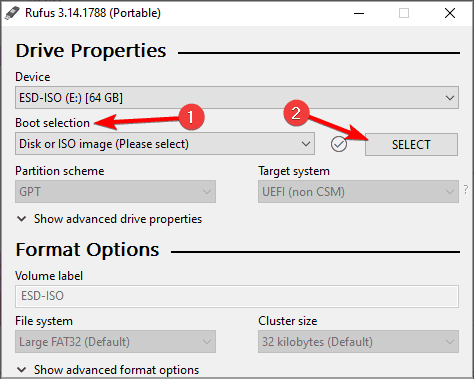The image size is (474, 379).
Task: Click chevron icon beside advanced drive properties
Action: 22,219
